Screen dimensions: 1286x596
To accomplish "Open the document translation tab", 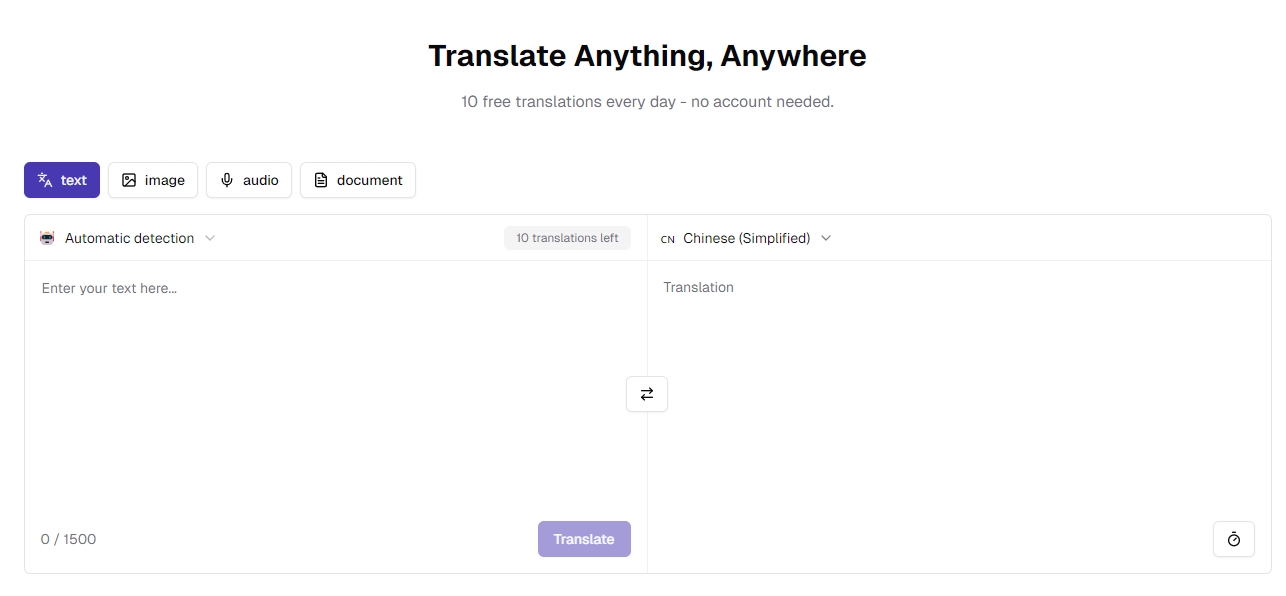I will tap(358, 180).
